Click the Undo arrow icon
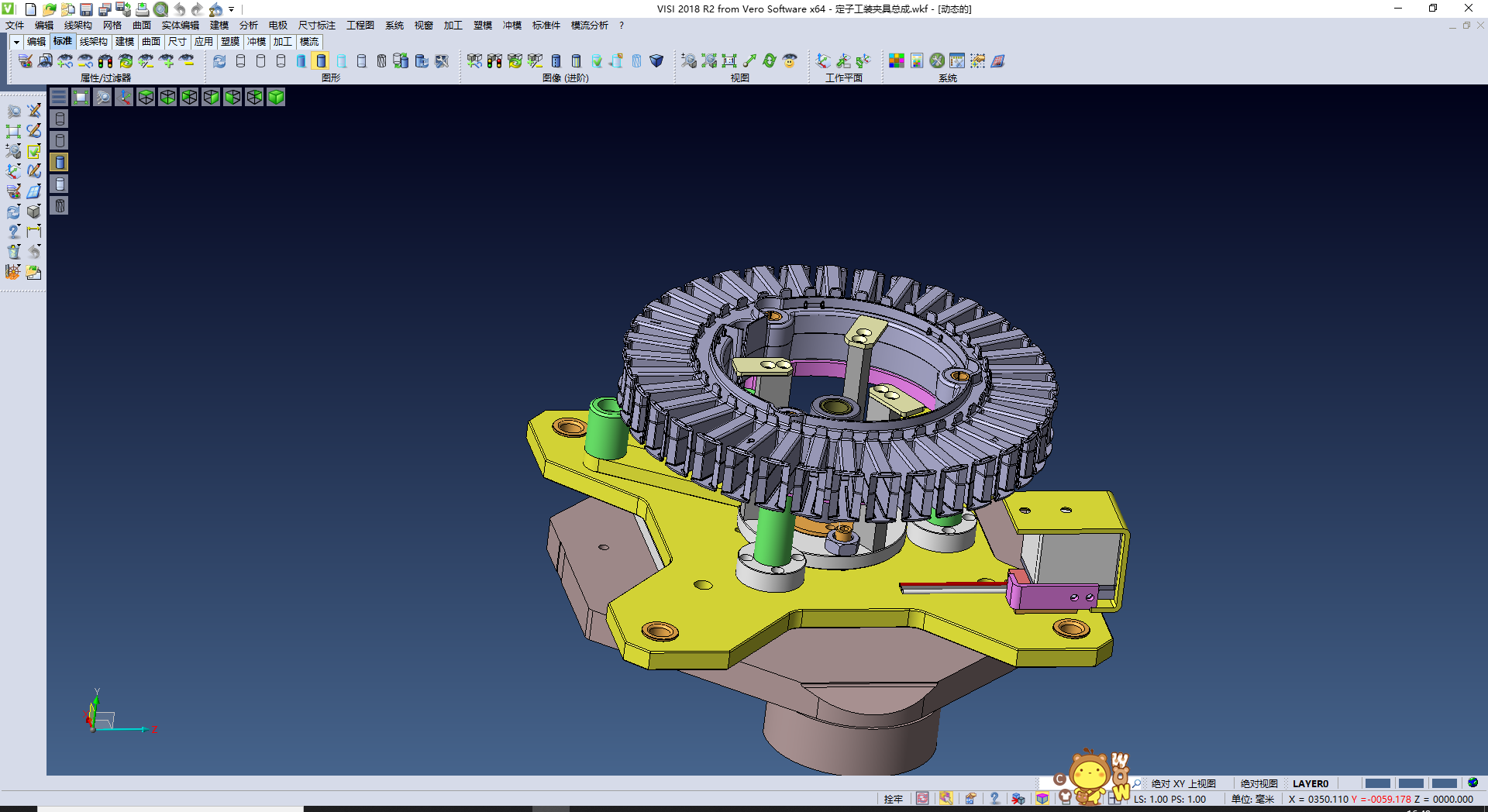 pos(179,9)
